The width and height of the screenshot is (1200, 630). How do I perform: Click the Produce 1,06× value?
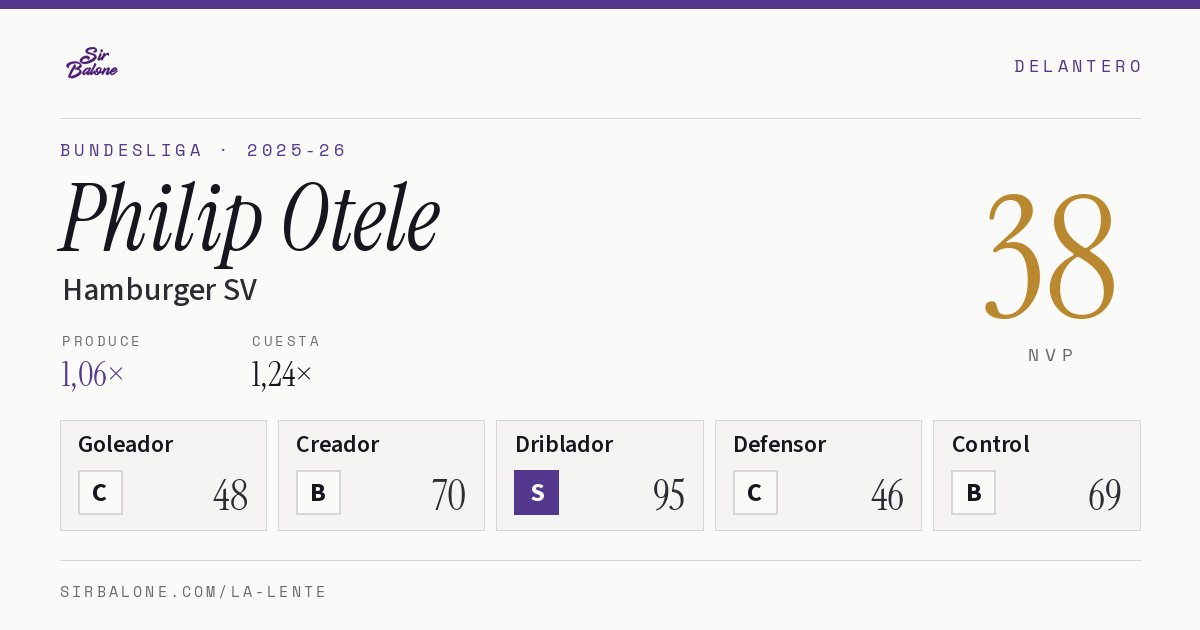pos(93,374)
